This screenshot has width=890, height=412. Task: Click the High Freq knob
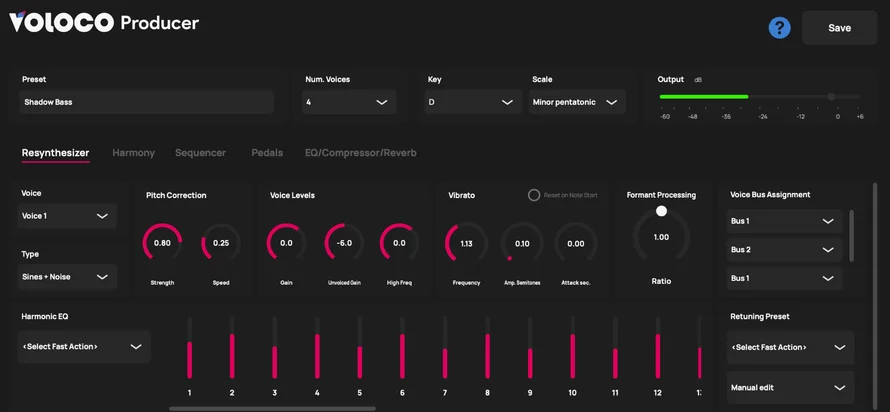coord(400,243)
